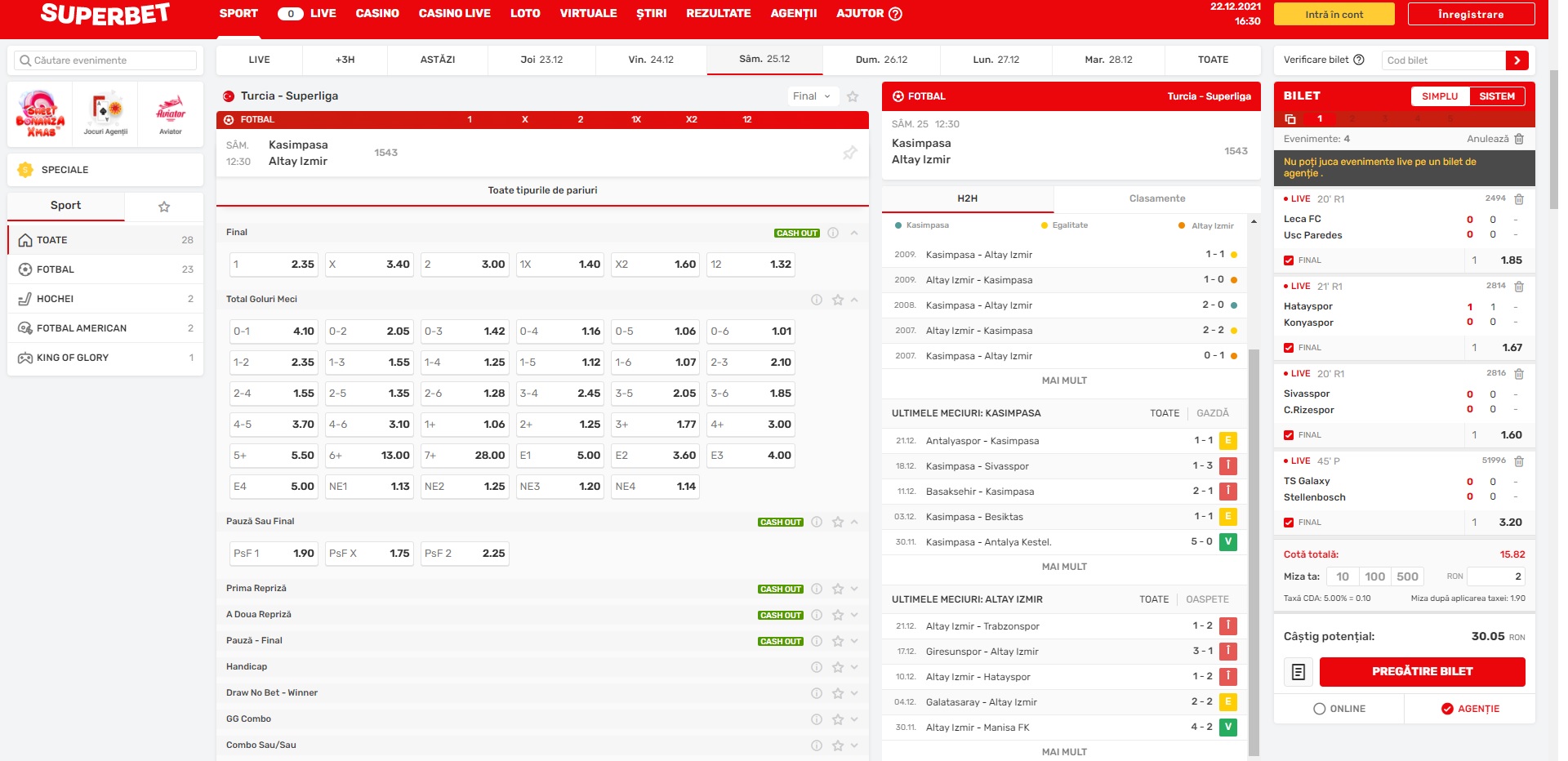Open help icon next to Verificare bilet

[1359, 60]
